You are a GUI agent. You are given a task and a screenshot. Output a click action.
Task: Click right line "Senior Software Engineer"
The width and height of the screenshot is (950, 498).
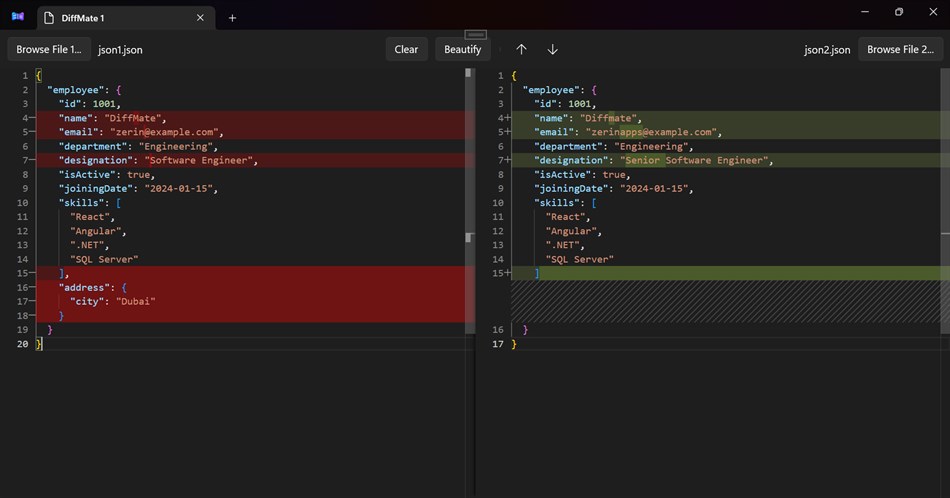point(726,161)
